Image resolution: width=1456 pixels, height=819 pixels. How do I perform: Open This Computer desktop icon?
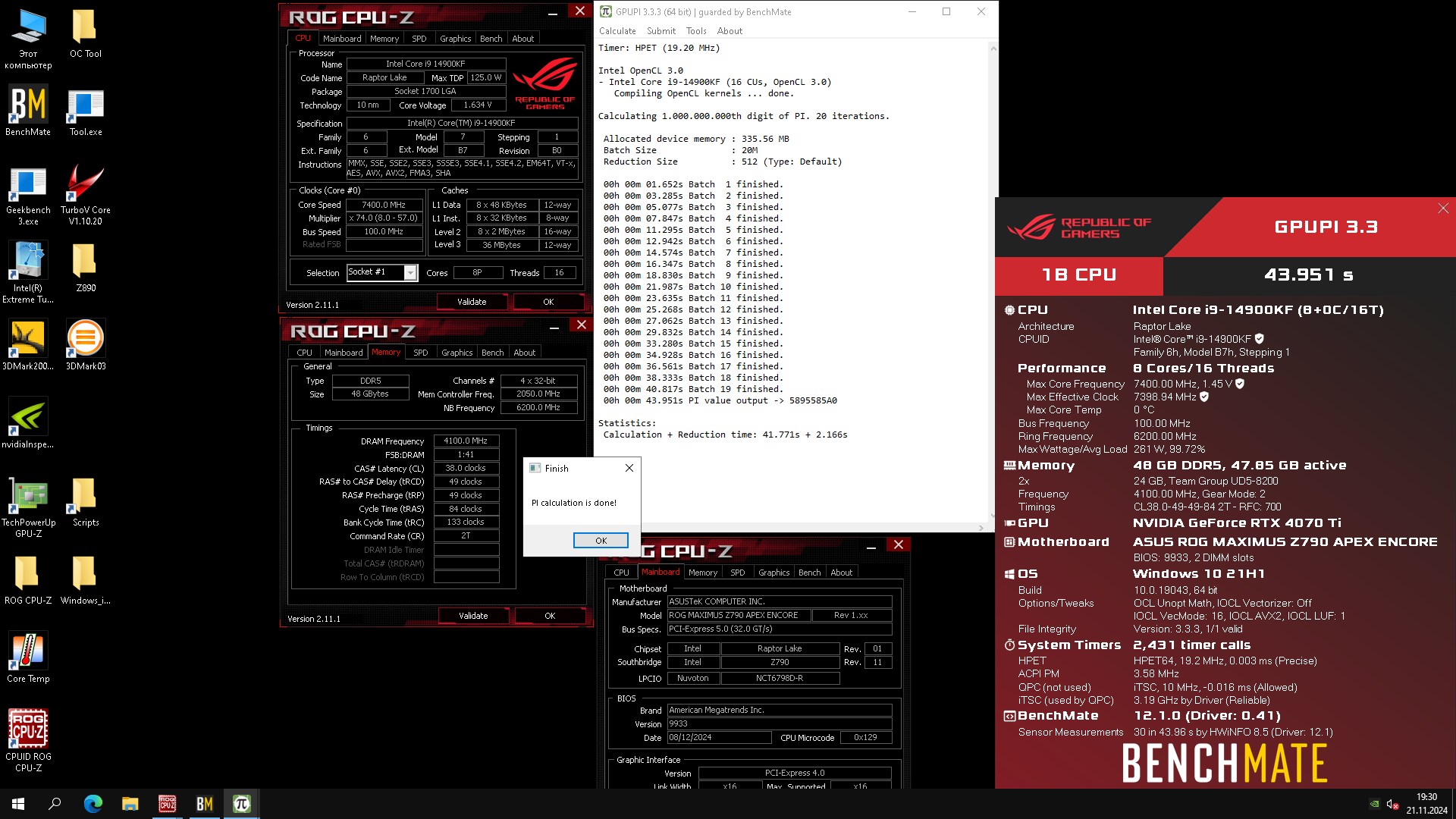28,39
